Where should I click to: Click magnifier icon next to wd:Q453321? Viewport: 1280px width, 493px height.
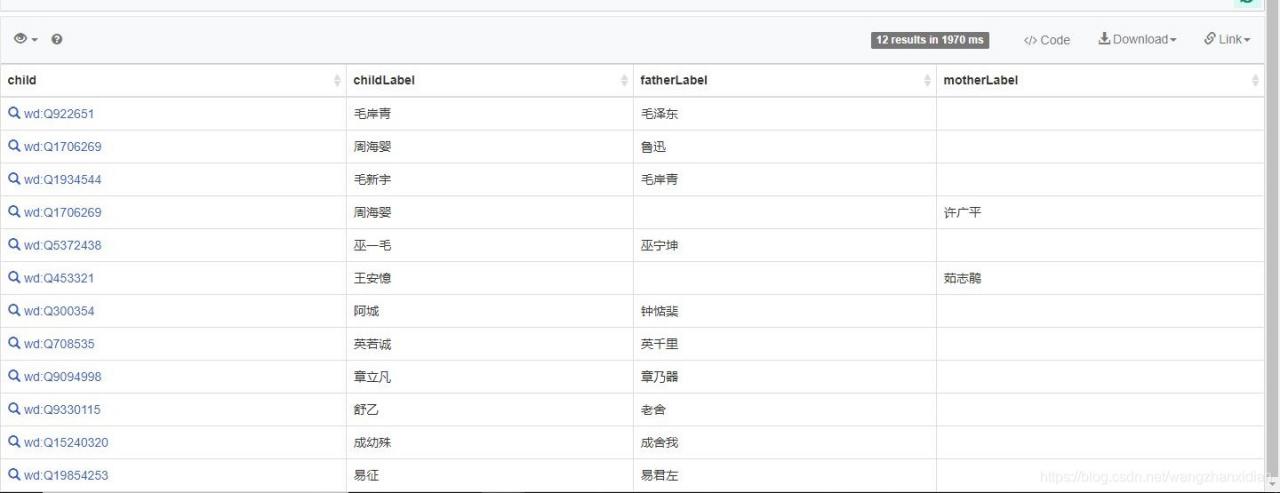(14, 278)
